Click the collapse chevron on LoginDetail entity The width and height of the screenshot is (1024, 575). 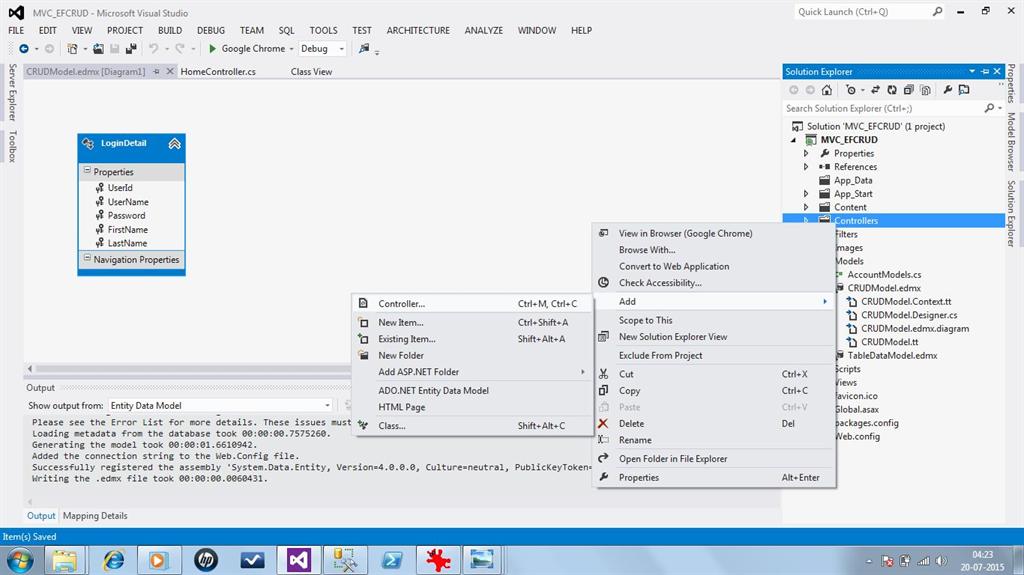click(174, 144)
